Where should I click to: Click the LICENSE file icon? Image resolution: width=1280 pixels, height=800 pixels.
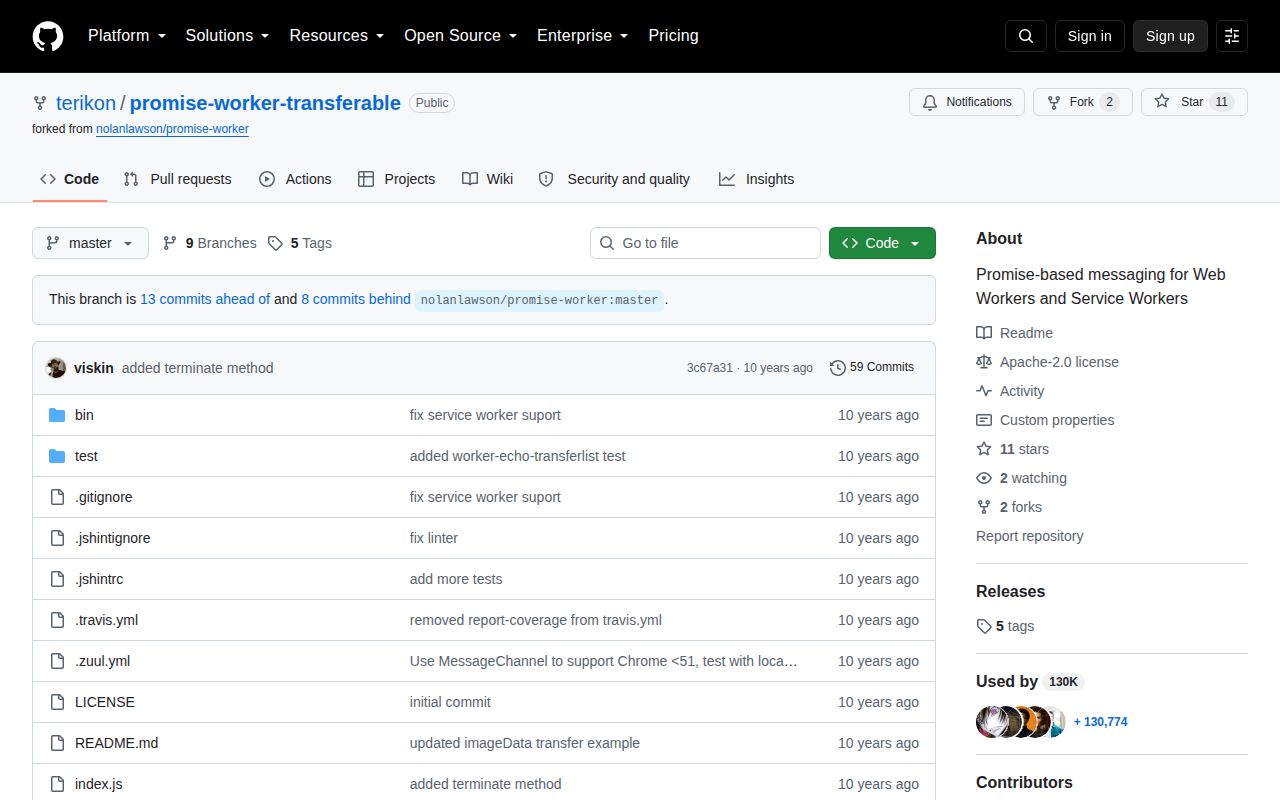(57, 702)
